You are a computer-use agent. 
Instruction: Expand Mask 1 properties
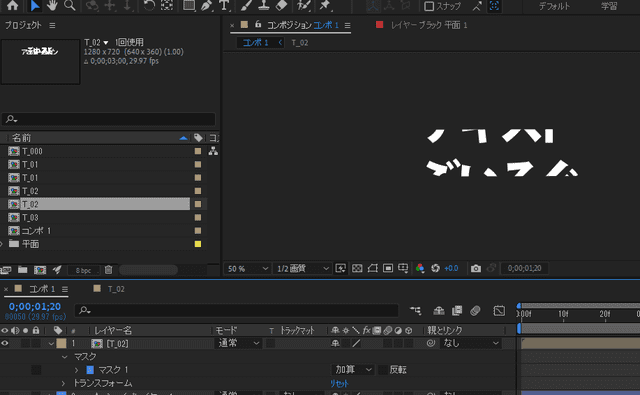coord(76,370)
